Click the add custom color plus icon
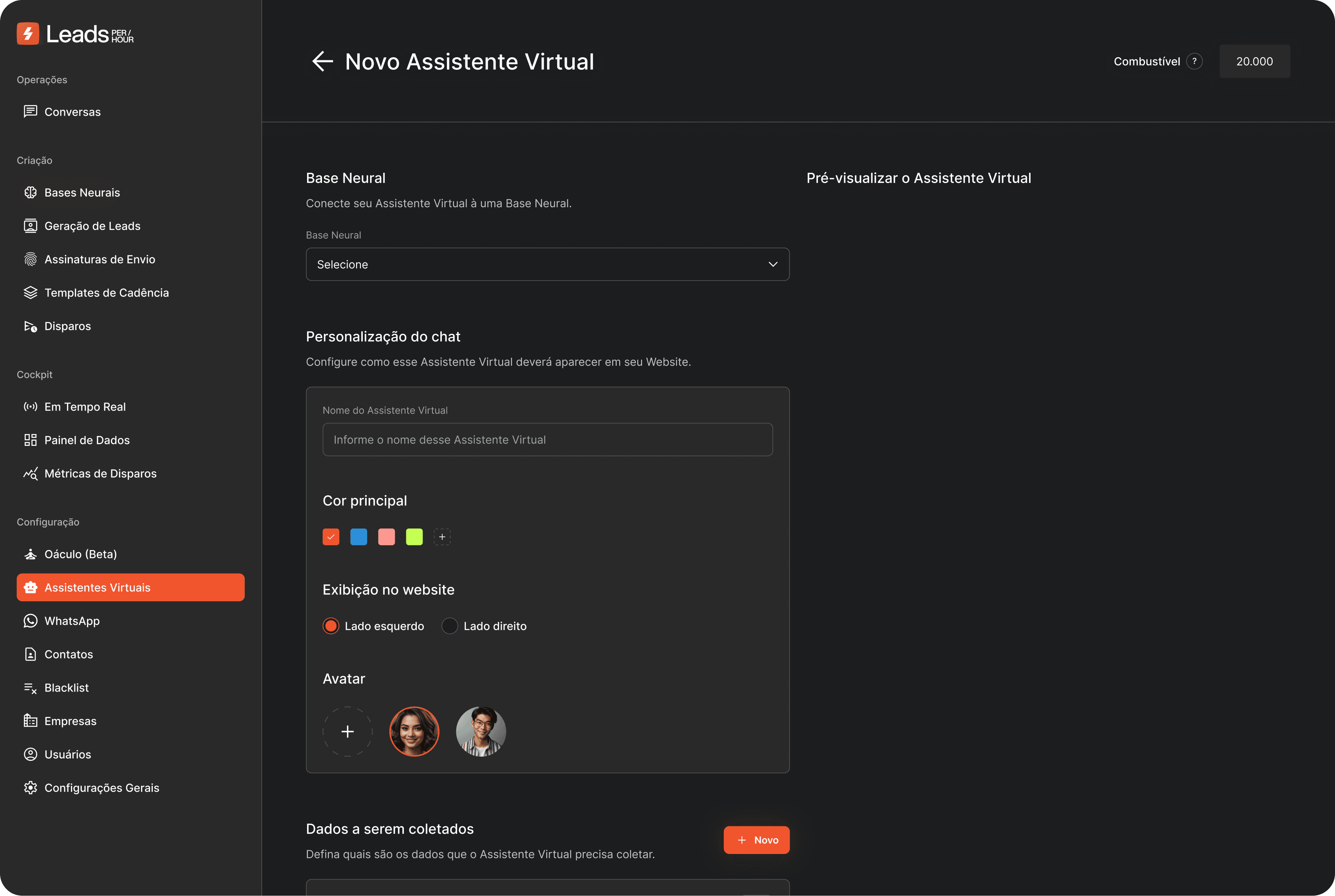Viewport: 1335px width, 896px height. point(441,537)
